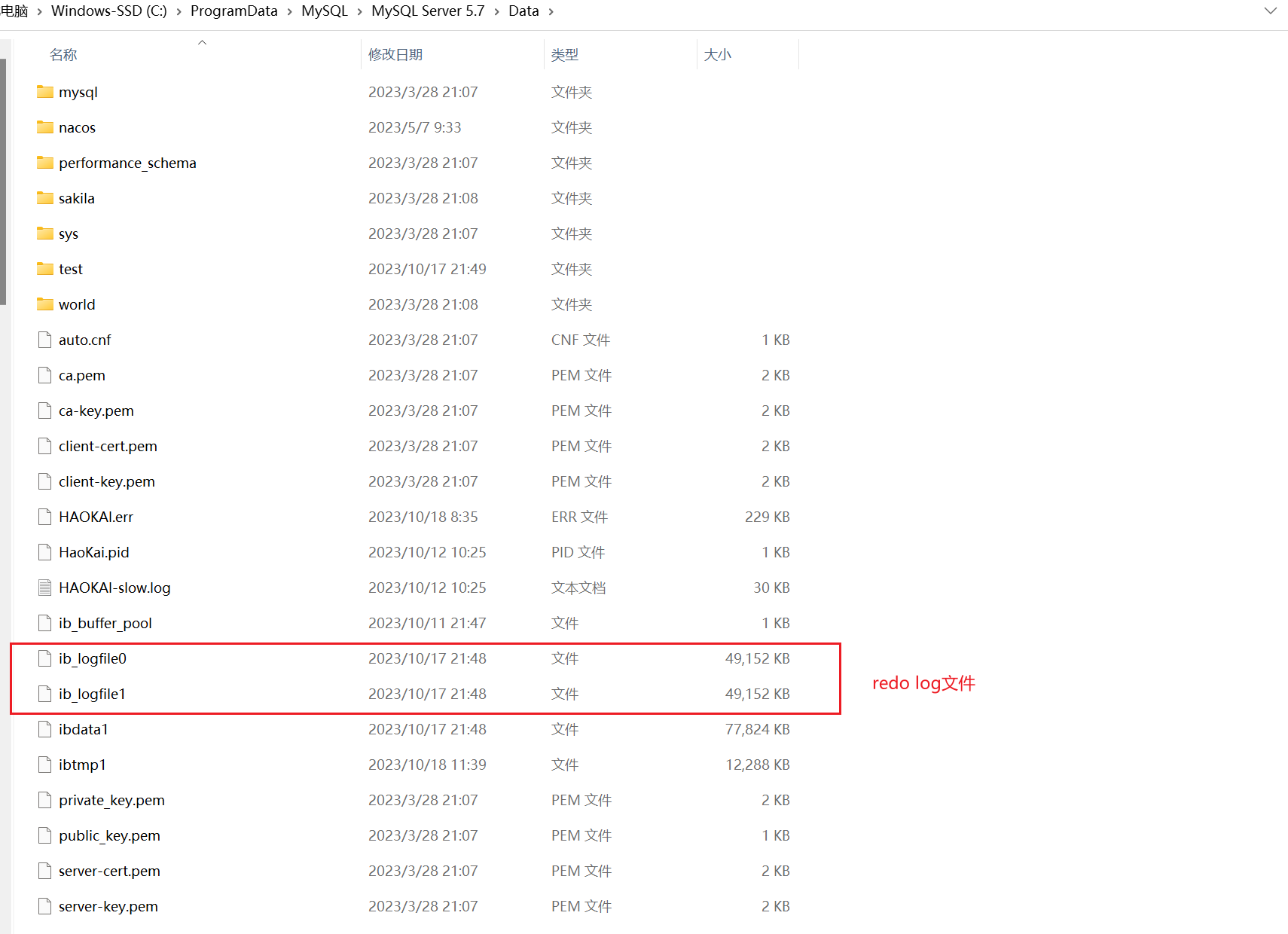Viewport: 1288px width, 934px height.
Task: Click the CNF 文件 type cell
Action: coord(581,340)
